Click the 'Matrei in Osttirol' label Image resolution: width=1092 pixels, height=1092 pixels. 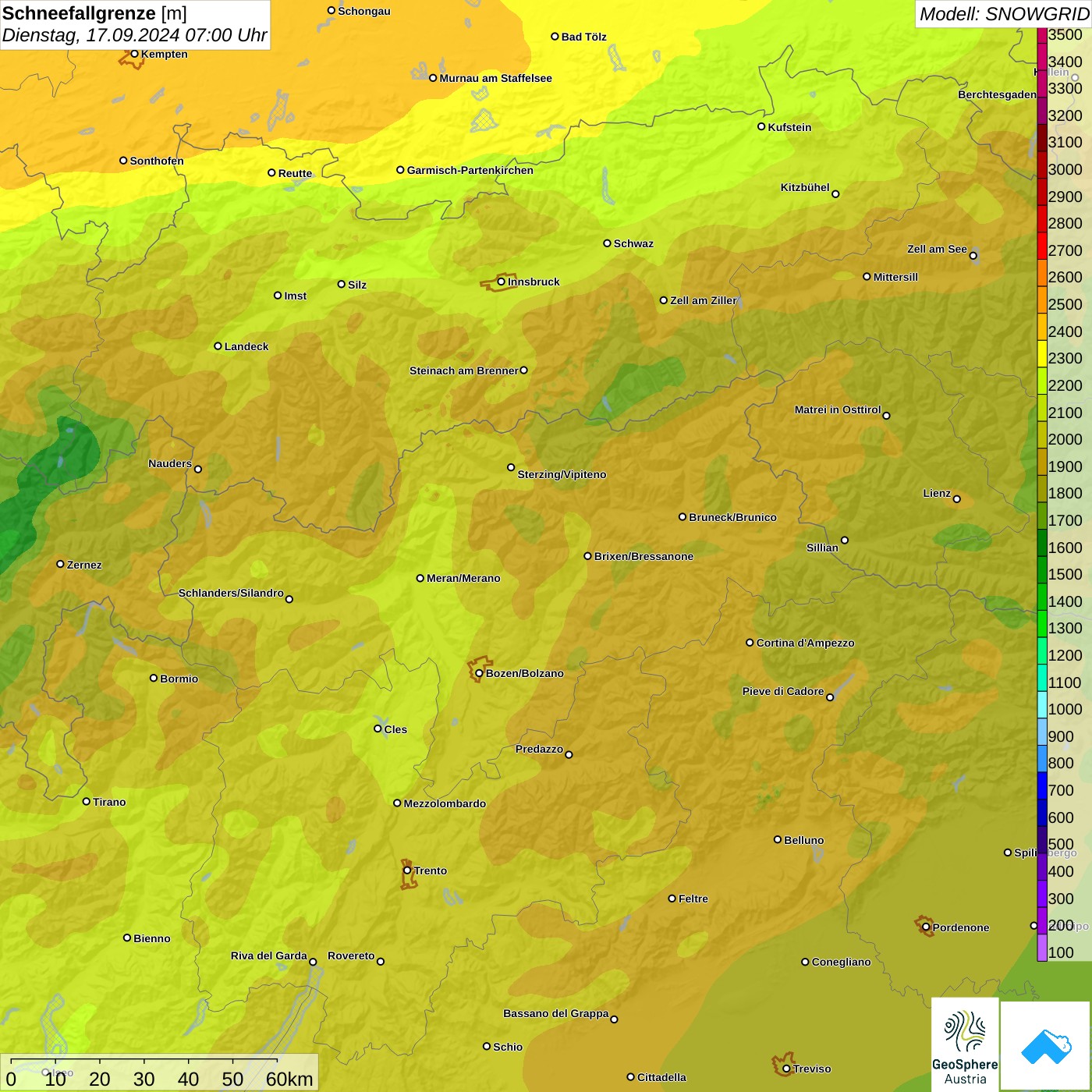(x=837, y=409)
